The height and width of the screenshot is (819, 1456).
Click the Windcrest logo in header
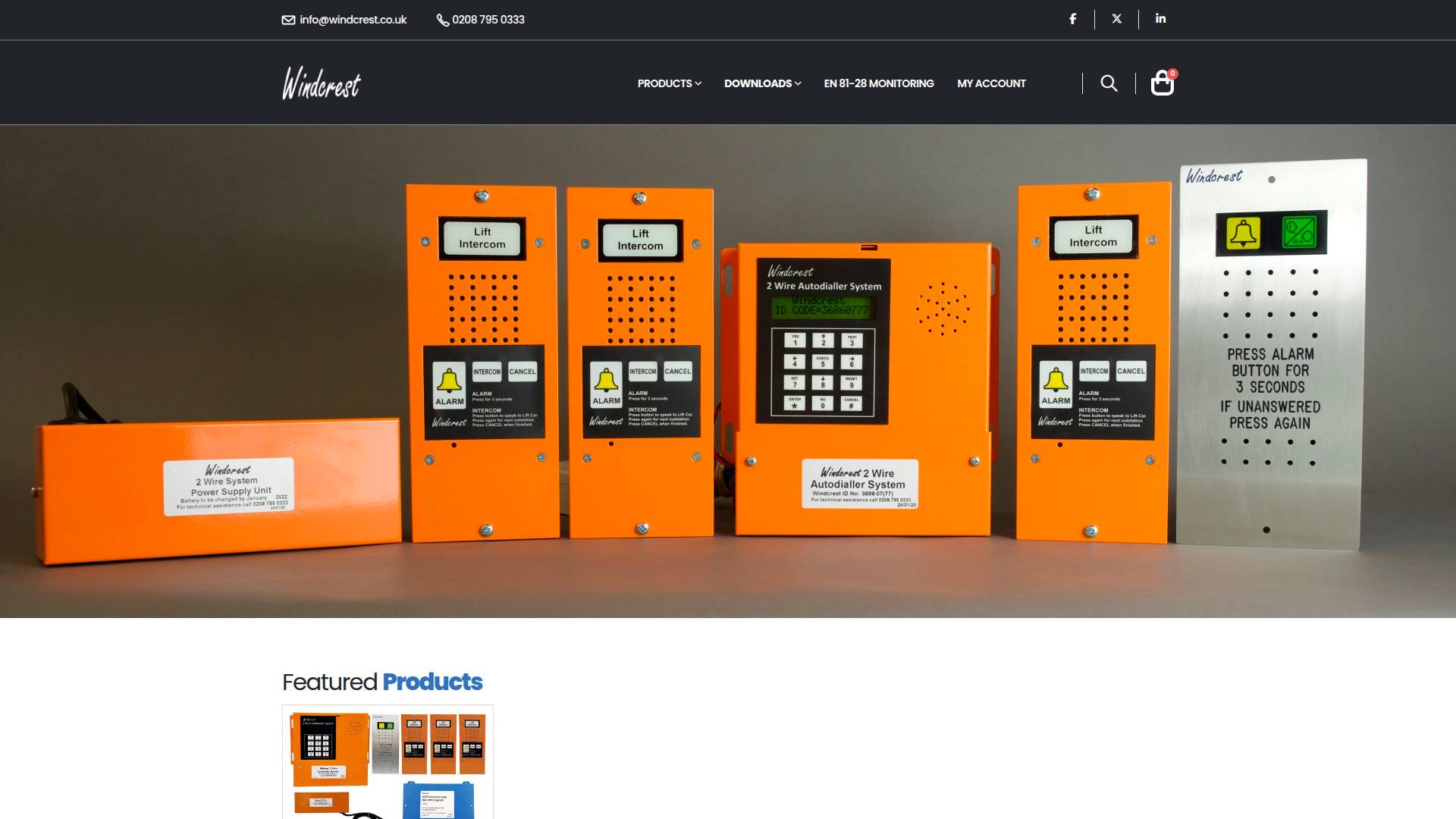(322, 83)
